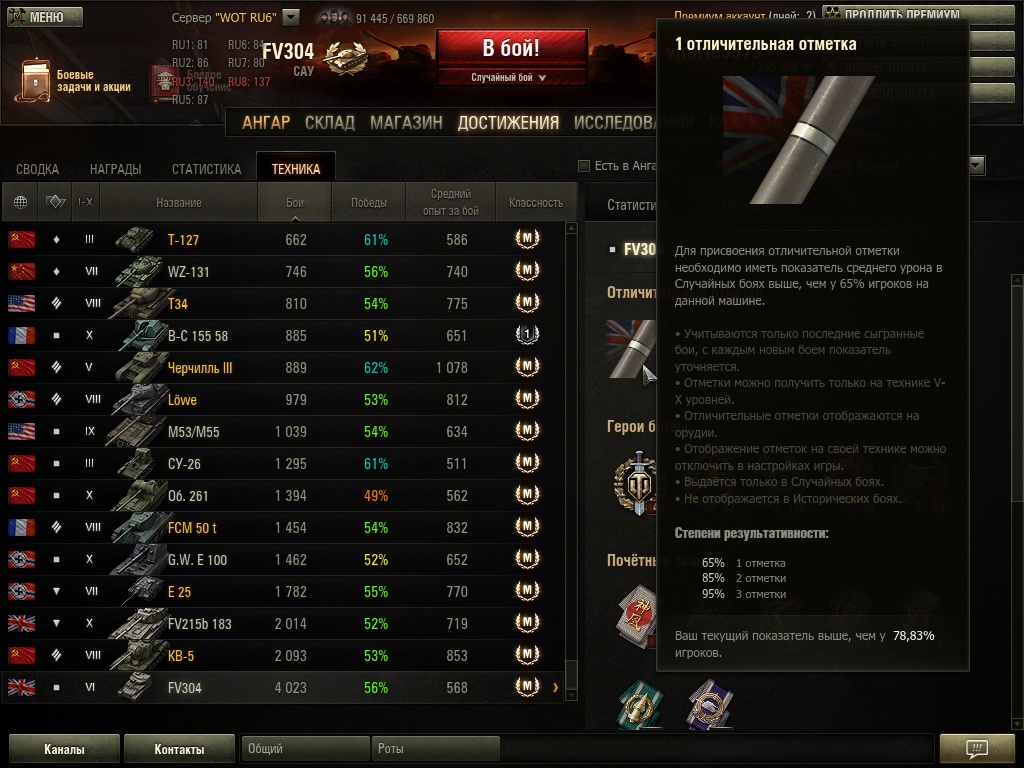Viewport: 1024px width, 768px height.
Task: Click the gun mark barrel achievement icon
Action: click(x=631, y=349)
